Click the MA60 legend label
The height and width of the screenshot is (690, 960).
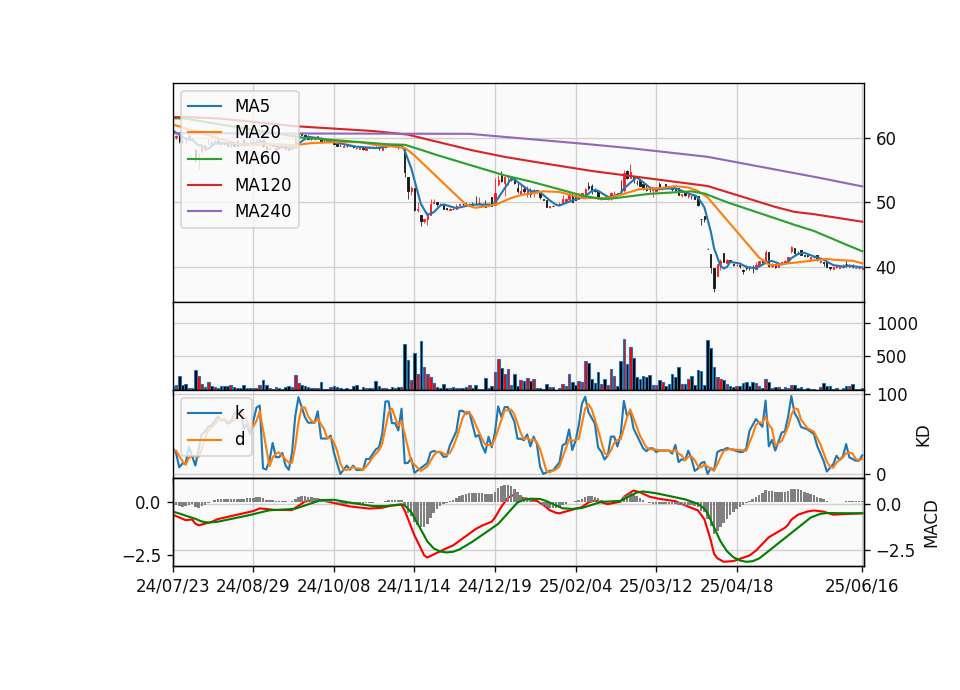click(257, 158)
